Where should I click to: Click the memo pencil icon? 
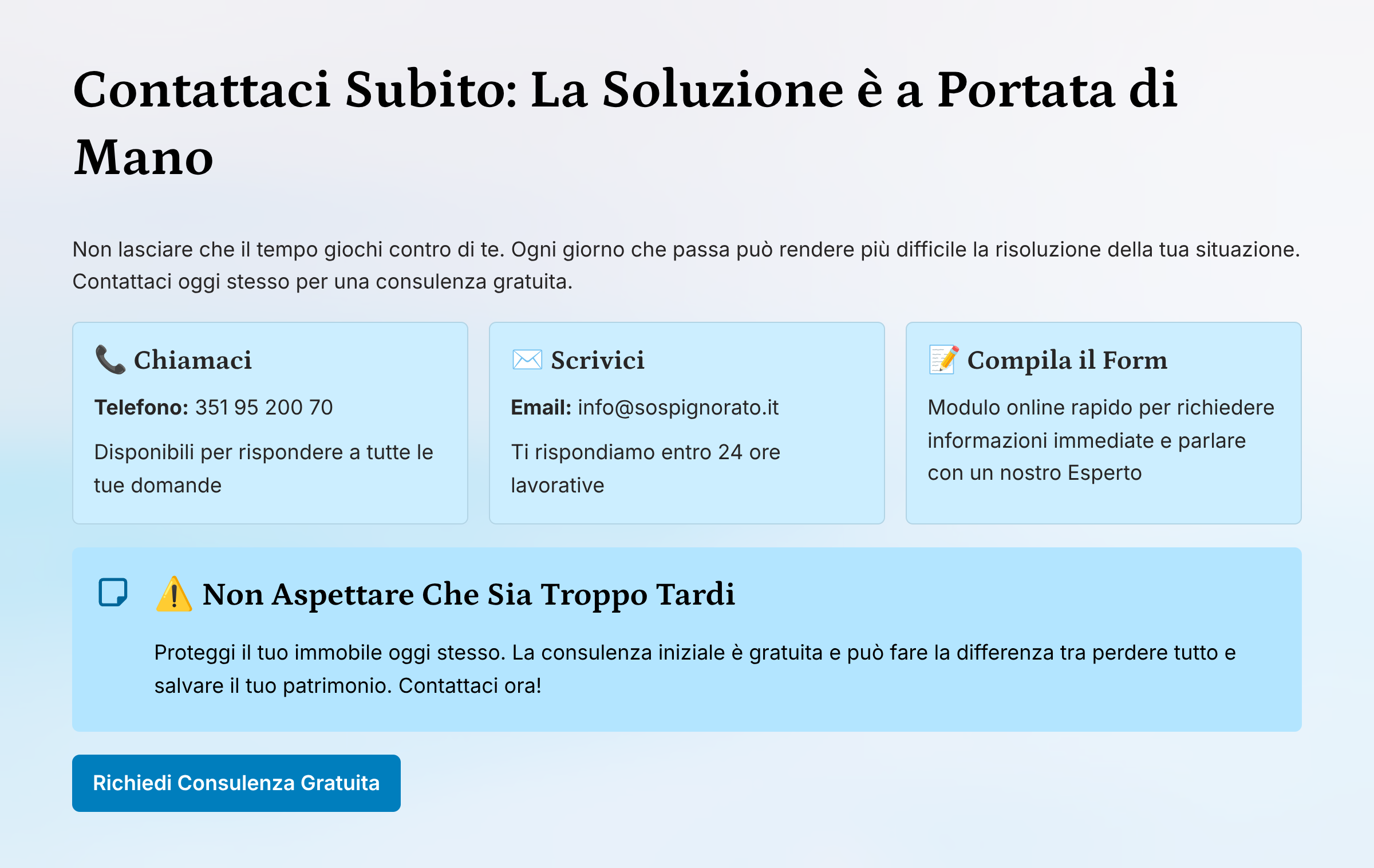[943, 360]
